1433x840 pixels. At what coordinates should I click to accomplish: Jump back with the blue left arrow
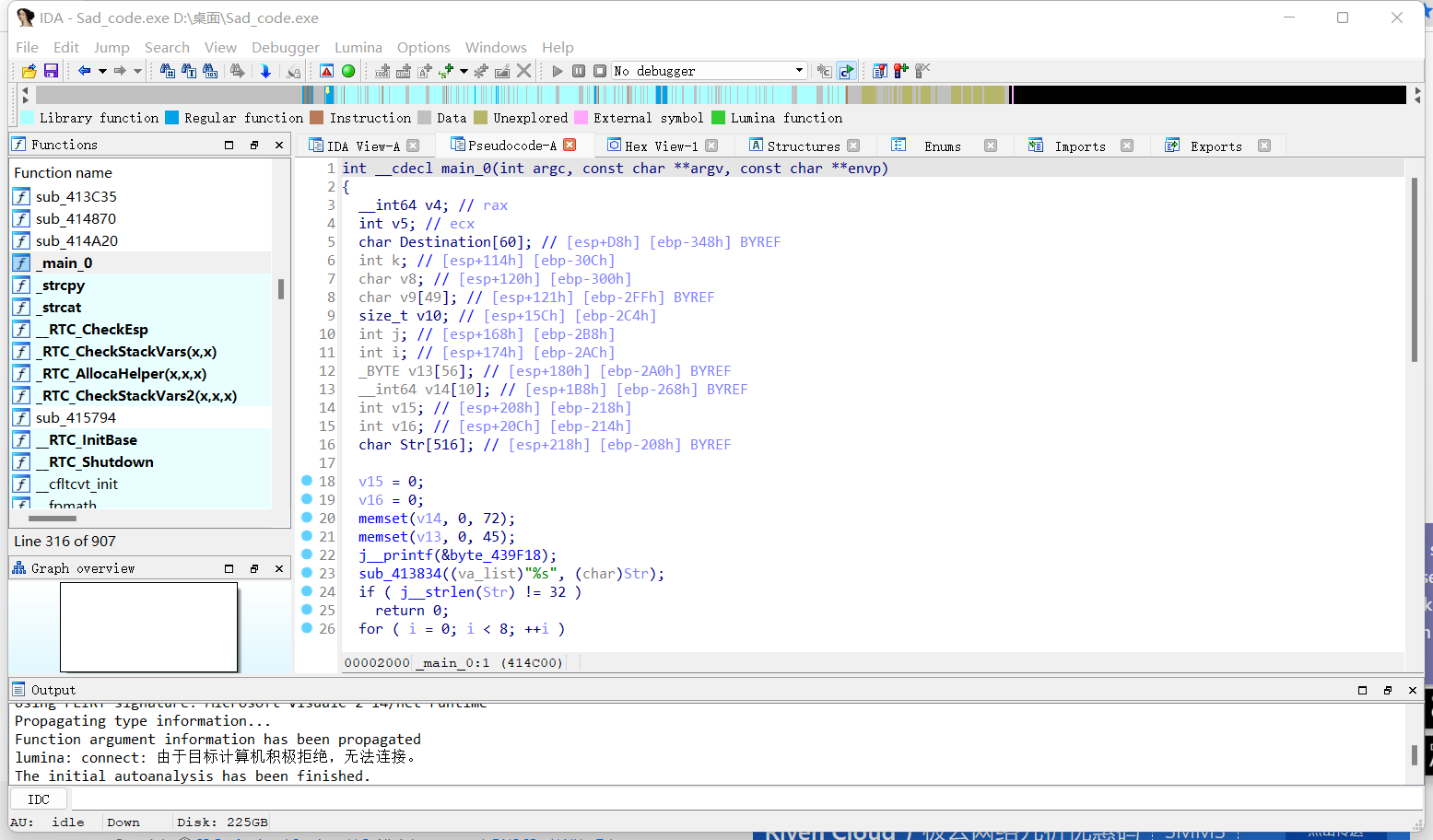pyautogui.click(x=84, y=71)
